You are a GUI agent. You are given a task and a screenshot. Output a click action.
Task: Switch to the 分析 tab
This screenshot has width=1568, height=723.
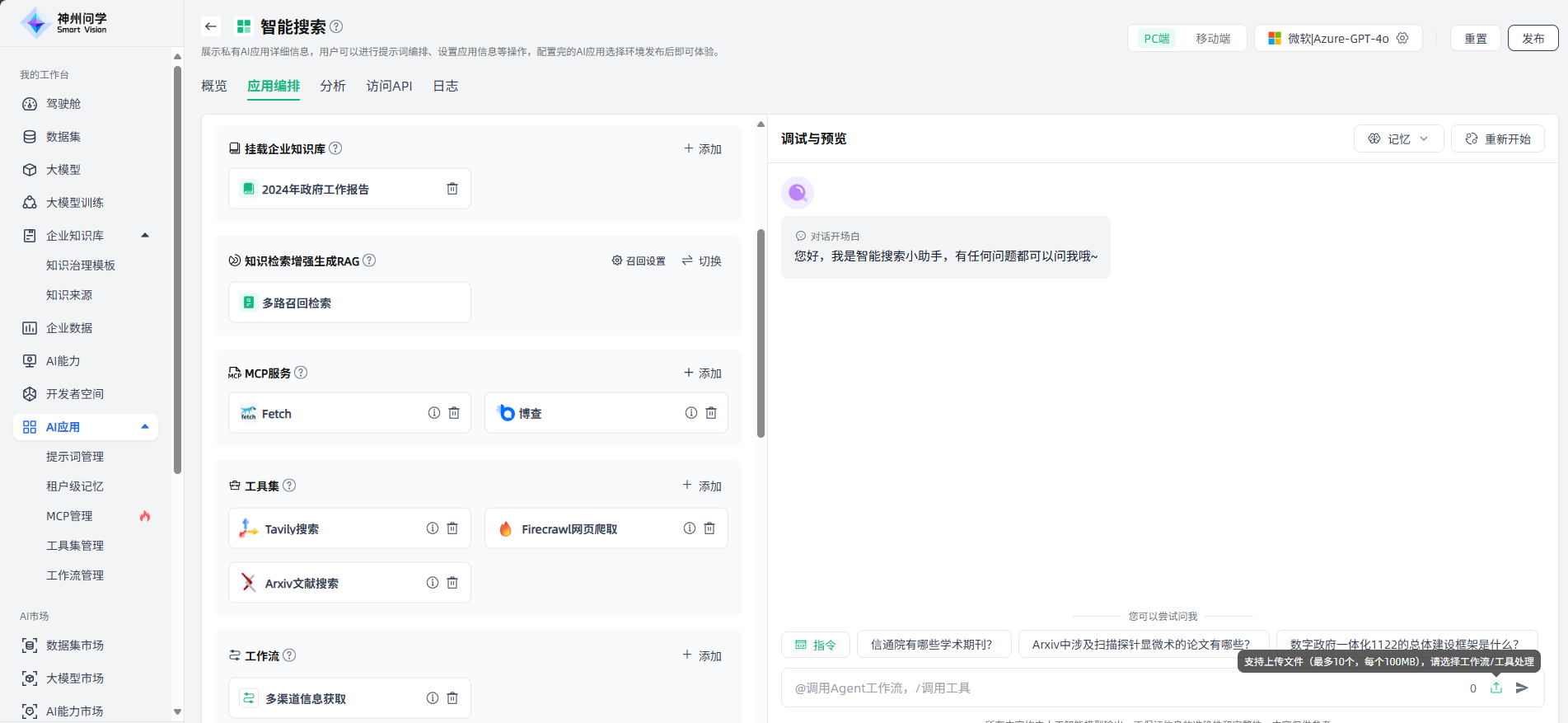coord(333,86)
